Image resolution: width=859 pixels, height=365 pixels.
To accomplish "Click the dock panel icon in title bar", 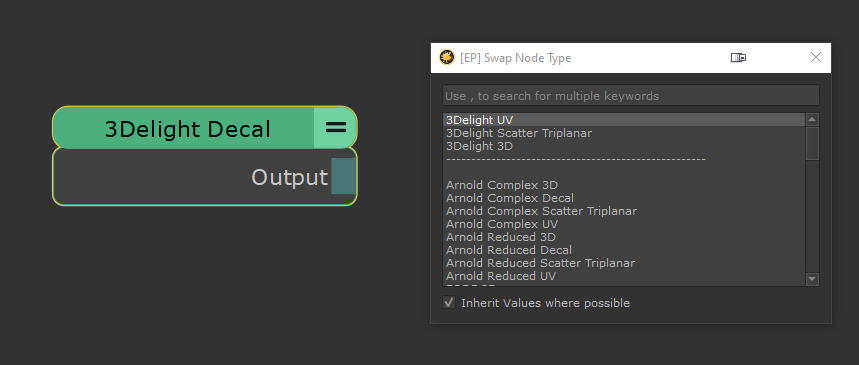I will coord(738,58).
